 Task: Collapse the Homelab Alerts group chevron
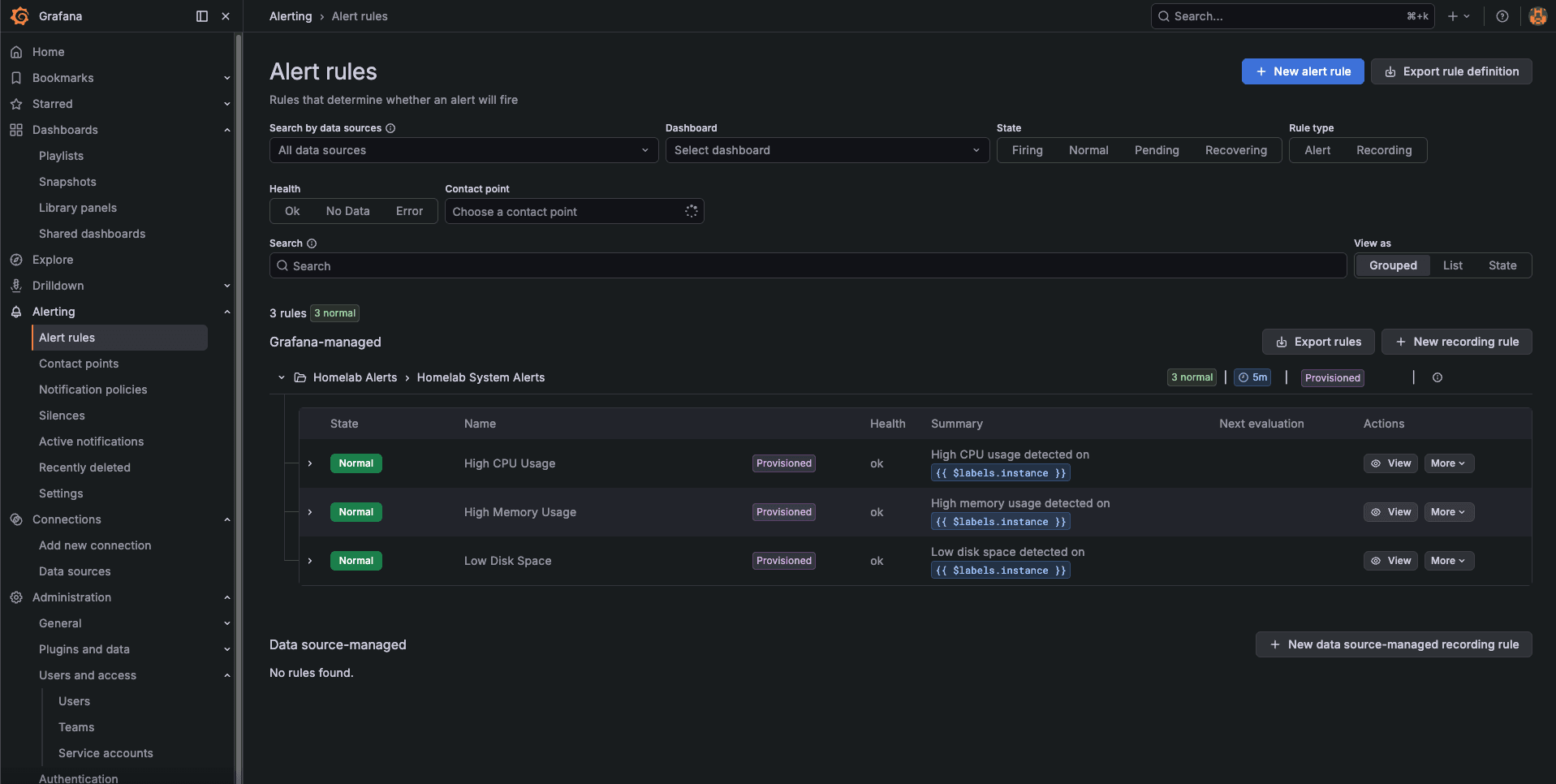coord(282,377)
